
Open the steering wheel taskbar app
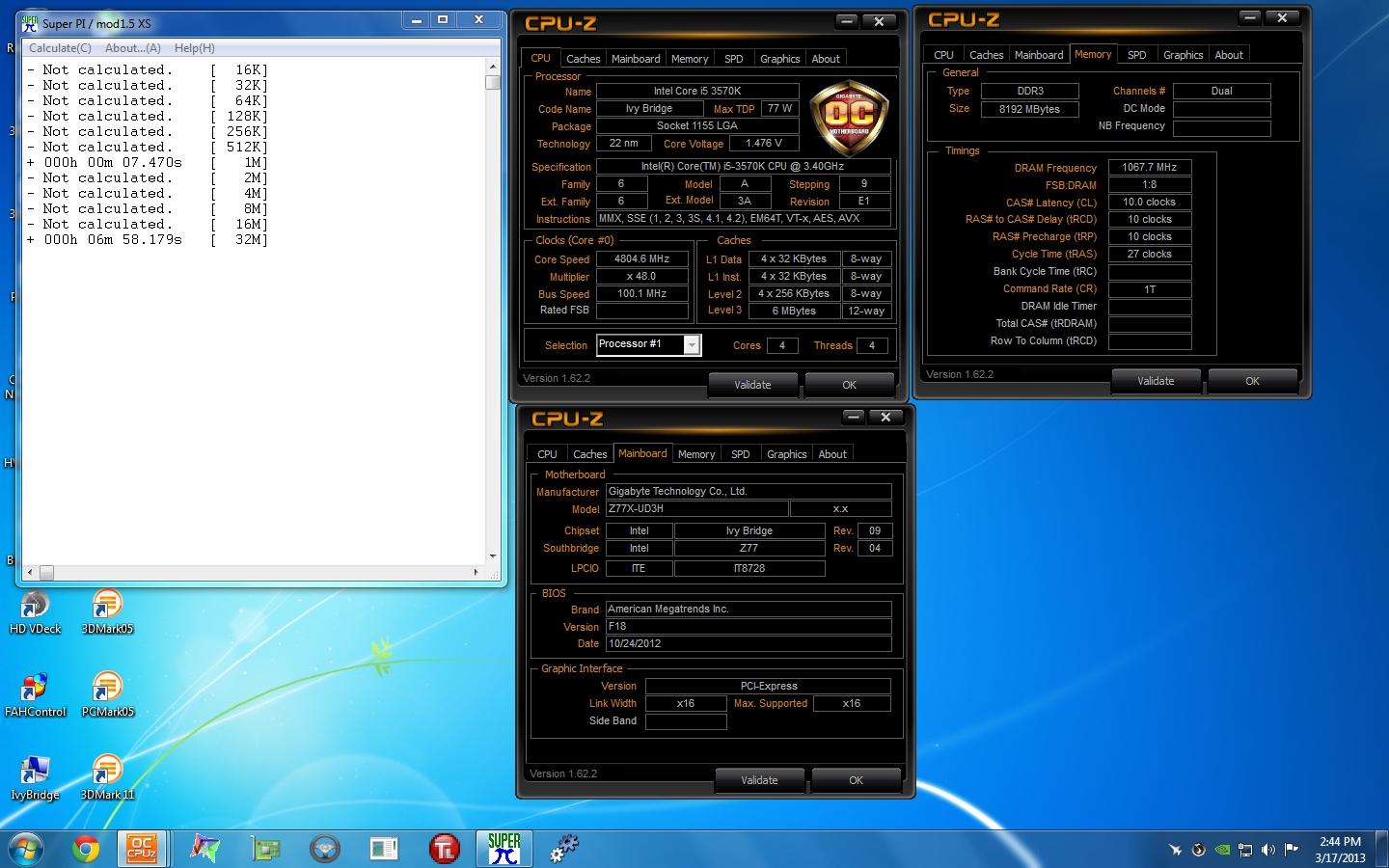pyautogui.click(x=325, y=849)
